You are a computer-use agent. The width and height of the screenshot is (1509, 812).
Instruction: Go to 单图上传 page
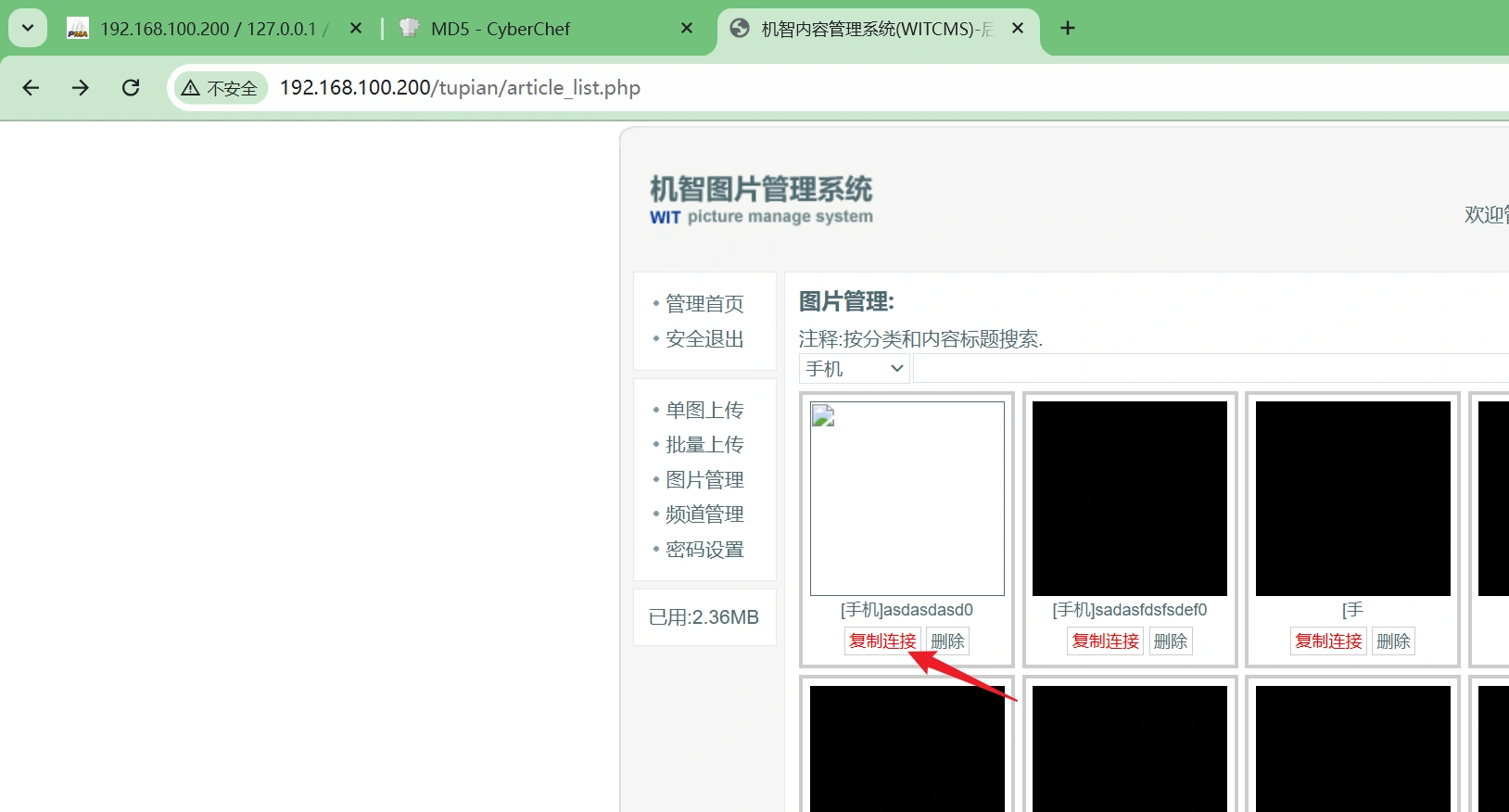[x=704, y=411]
